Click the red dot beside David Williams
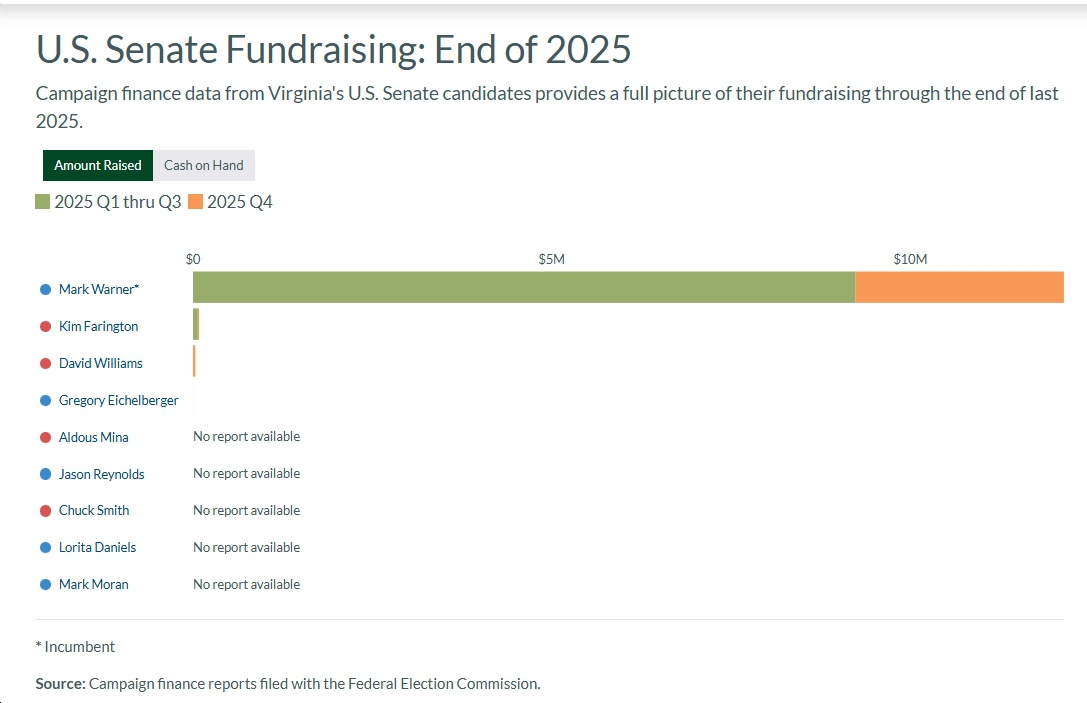 [45, 364]
